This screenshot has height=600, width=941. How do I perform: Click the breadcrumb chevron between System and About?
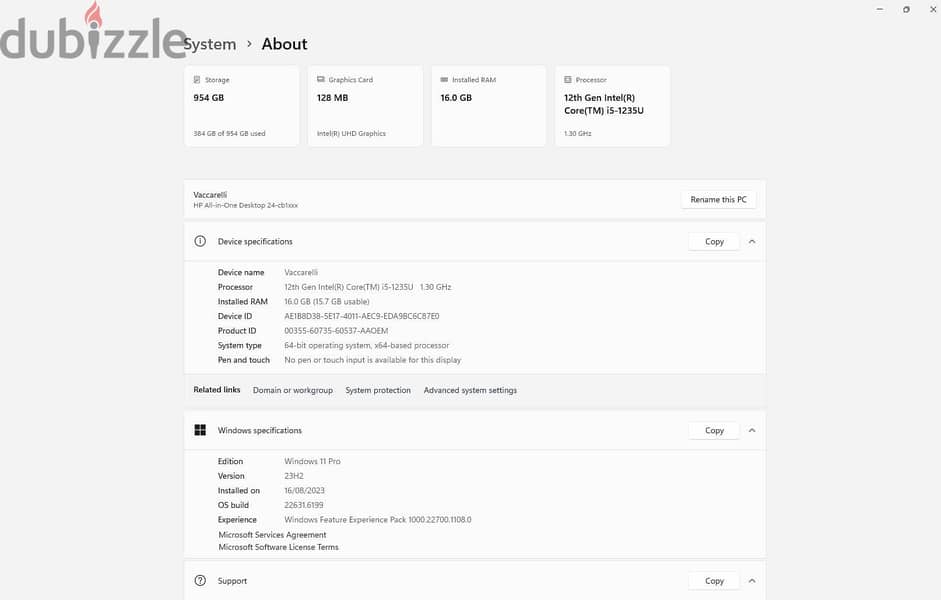249,44
